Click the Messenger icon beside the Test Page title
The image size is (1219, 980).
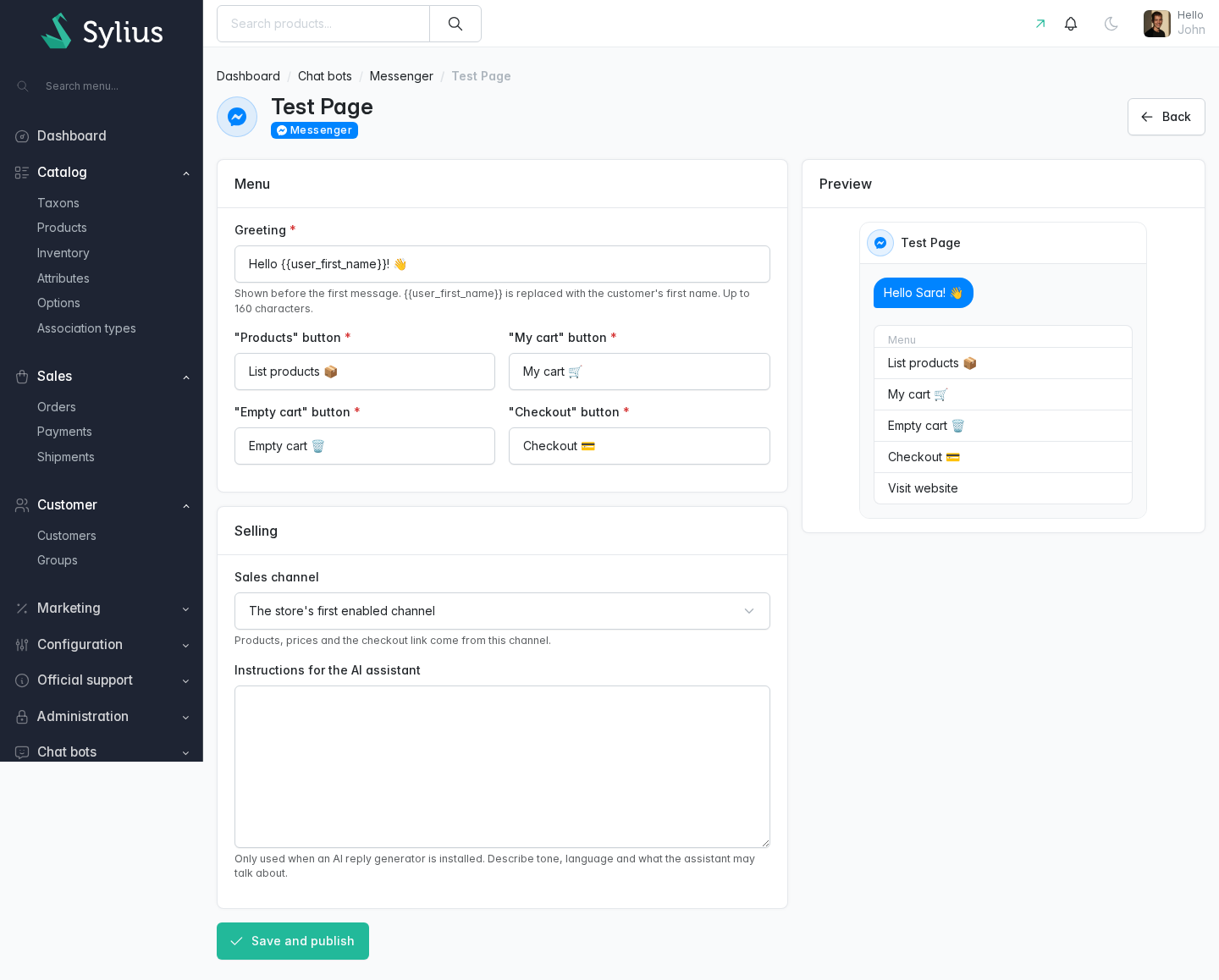pos(237,117)
